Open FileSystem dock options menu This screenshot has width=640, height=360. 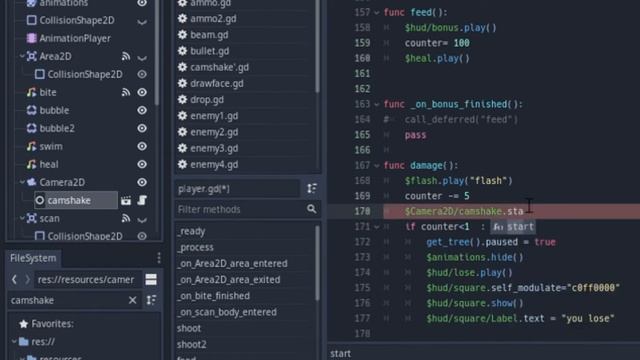[159, 258]
